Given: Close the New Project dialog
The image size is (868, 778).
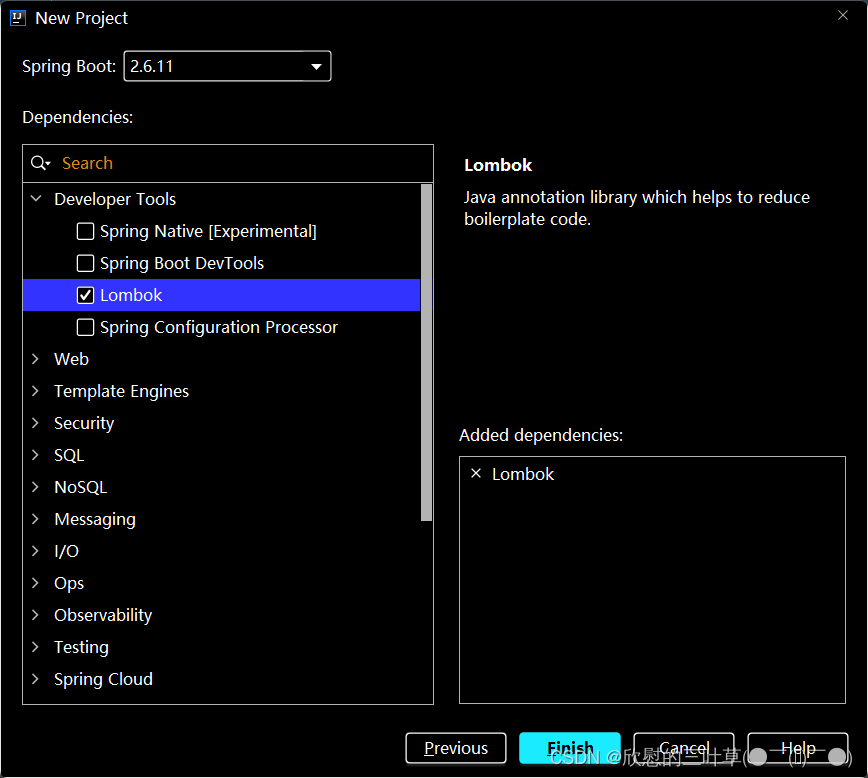Looking at the screenshot, I should [x=843, y=16].
